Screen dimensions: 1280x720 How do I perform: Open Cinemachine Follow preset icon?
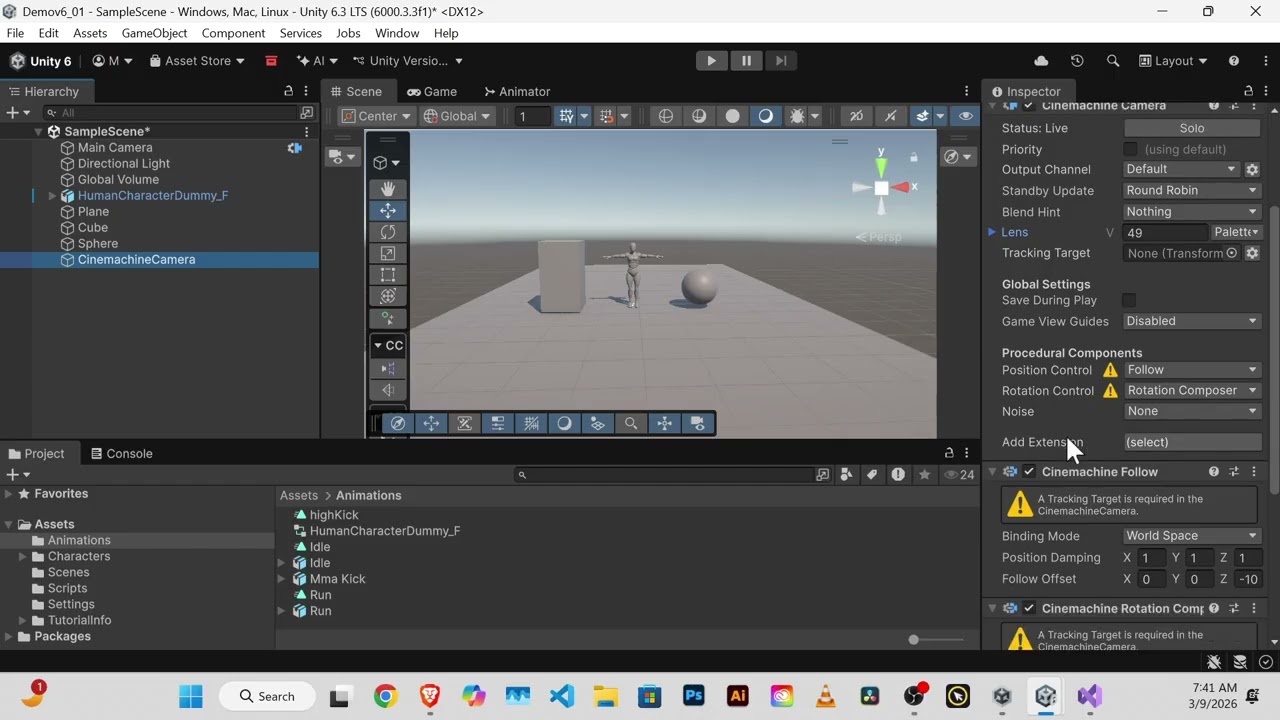1234,472
